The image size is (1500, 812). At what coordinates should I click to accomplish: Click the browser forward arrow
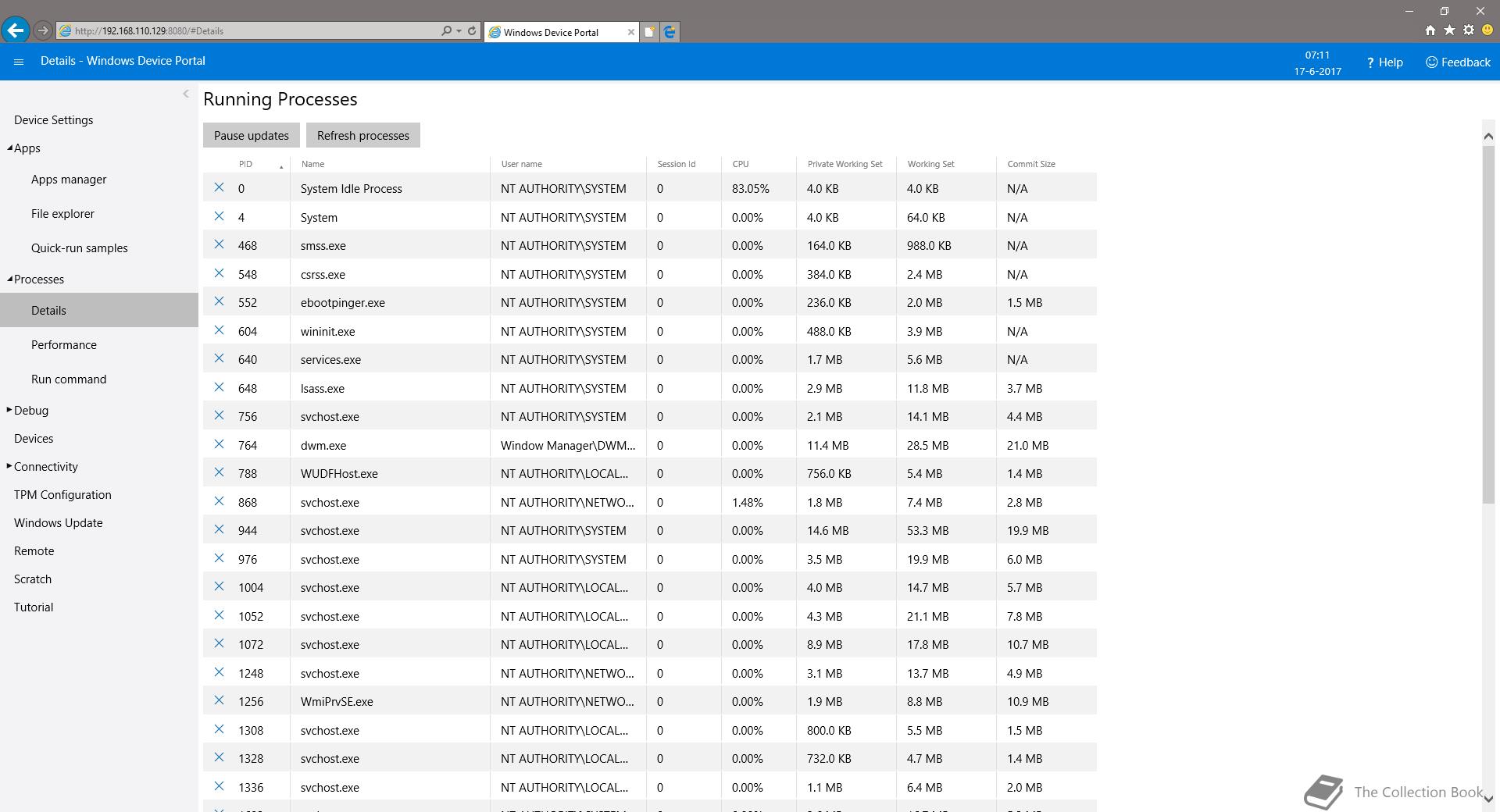[43, 30]
